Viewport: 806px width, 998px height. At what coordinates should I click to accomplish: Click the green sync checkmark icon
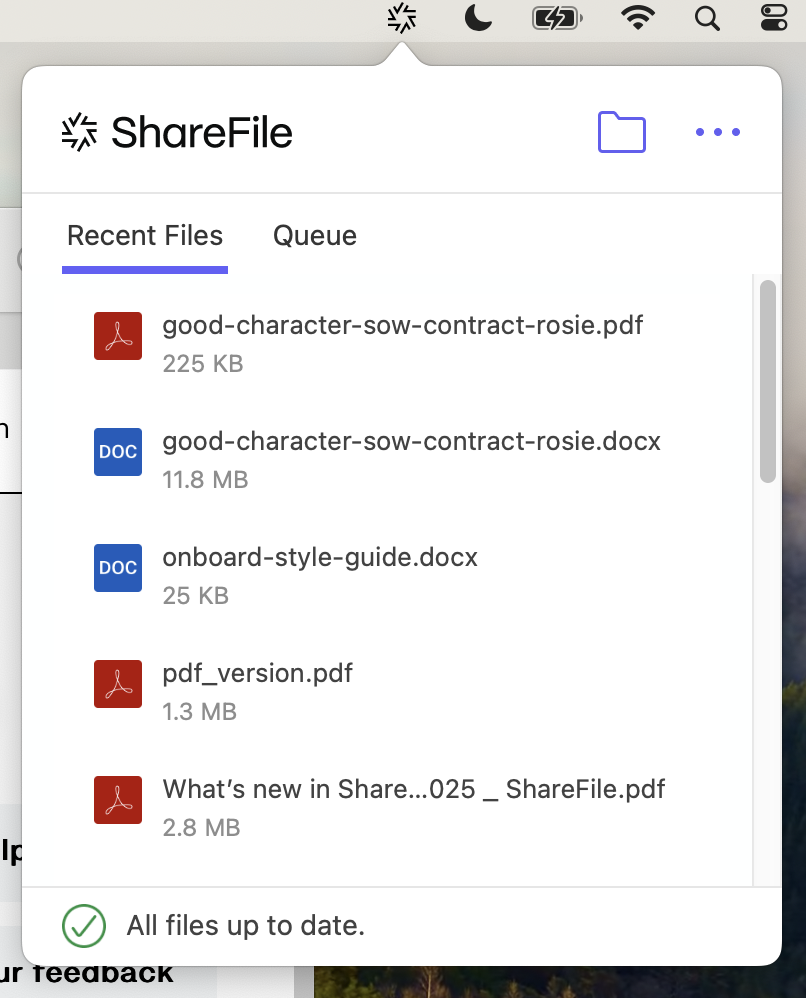pyautogui.click(x=84, y=926)
